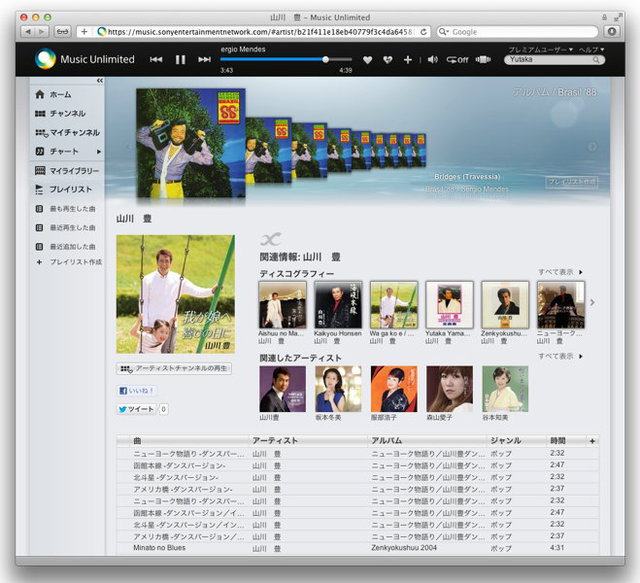The height and width of the screenshot is (583, 640).
Task: Collapse the sidebar with double-chevron
Action: (x=100, y=80)
